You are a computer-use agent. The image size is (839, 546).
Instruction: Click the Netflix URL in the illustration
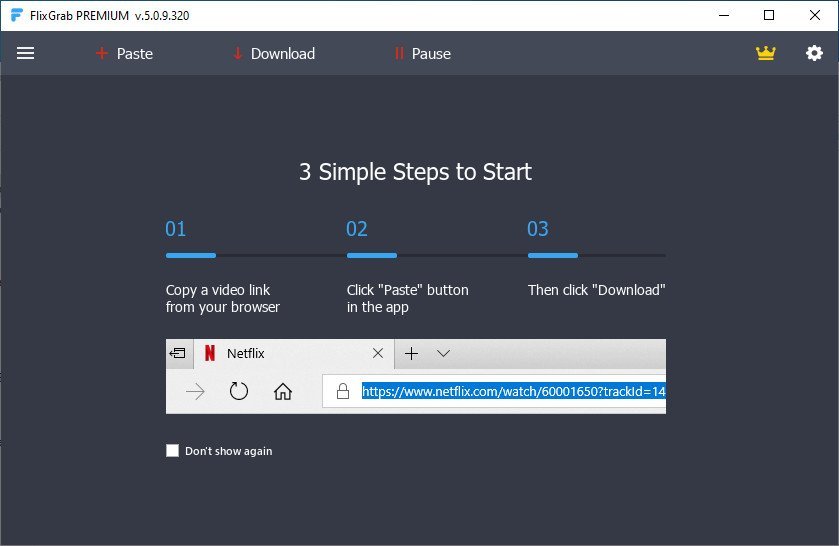(x=514, y=391)
